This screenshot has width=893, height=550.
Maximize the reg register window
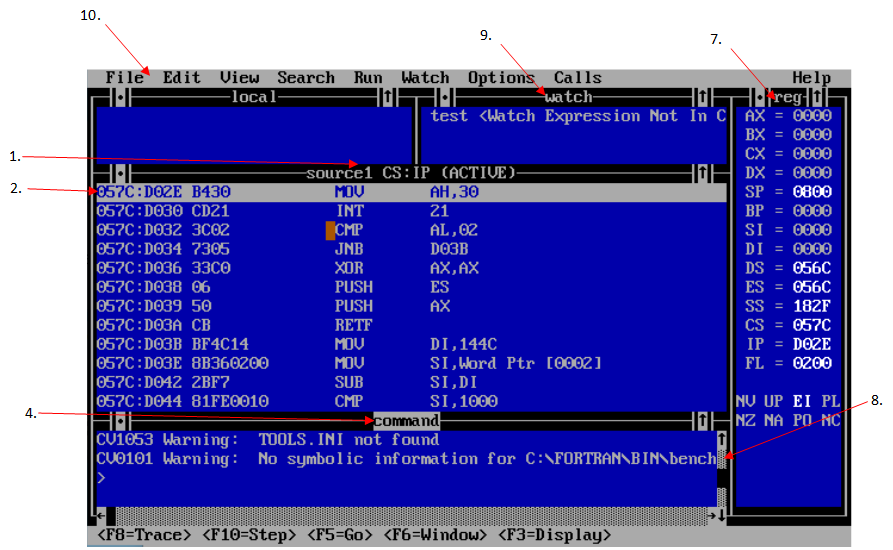pyautogui.click(x=816, y=98)
